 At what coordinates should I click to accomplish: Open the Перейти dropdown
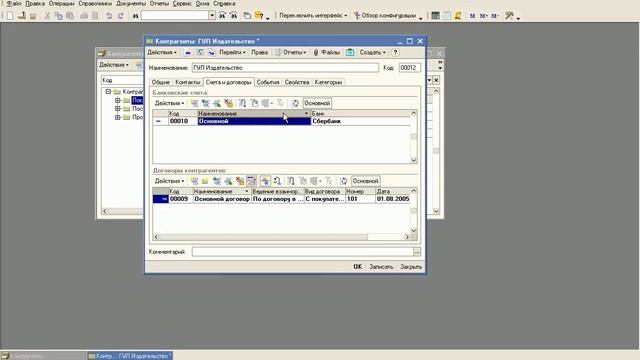232,52
